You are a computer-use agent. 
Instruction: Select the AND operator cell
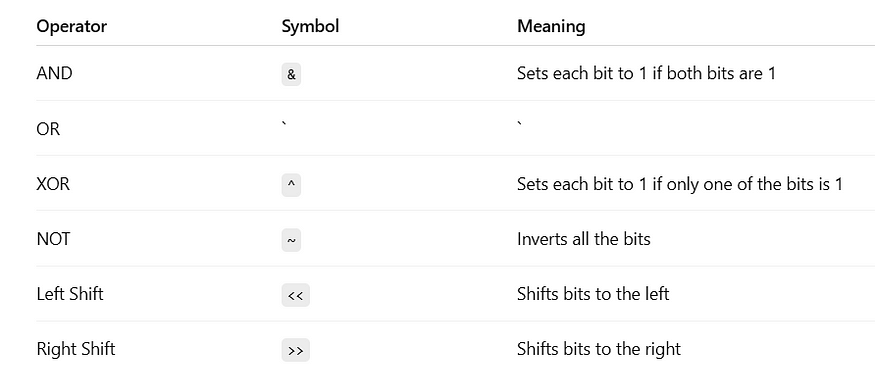click(x=54, y=73)
